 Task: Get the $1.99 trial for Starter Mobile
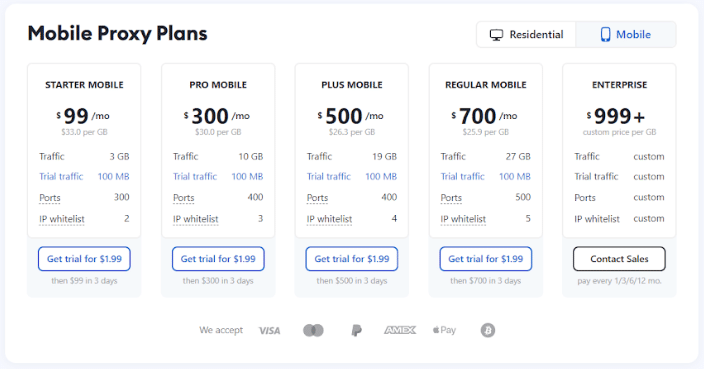click(84, 259)
